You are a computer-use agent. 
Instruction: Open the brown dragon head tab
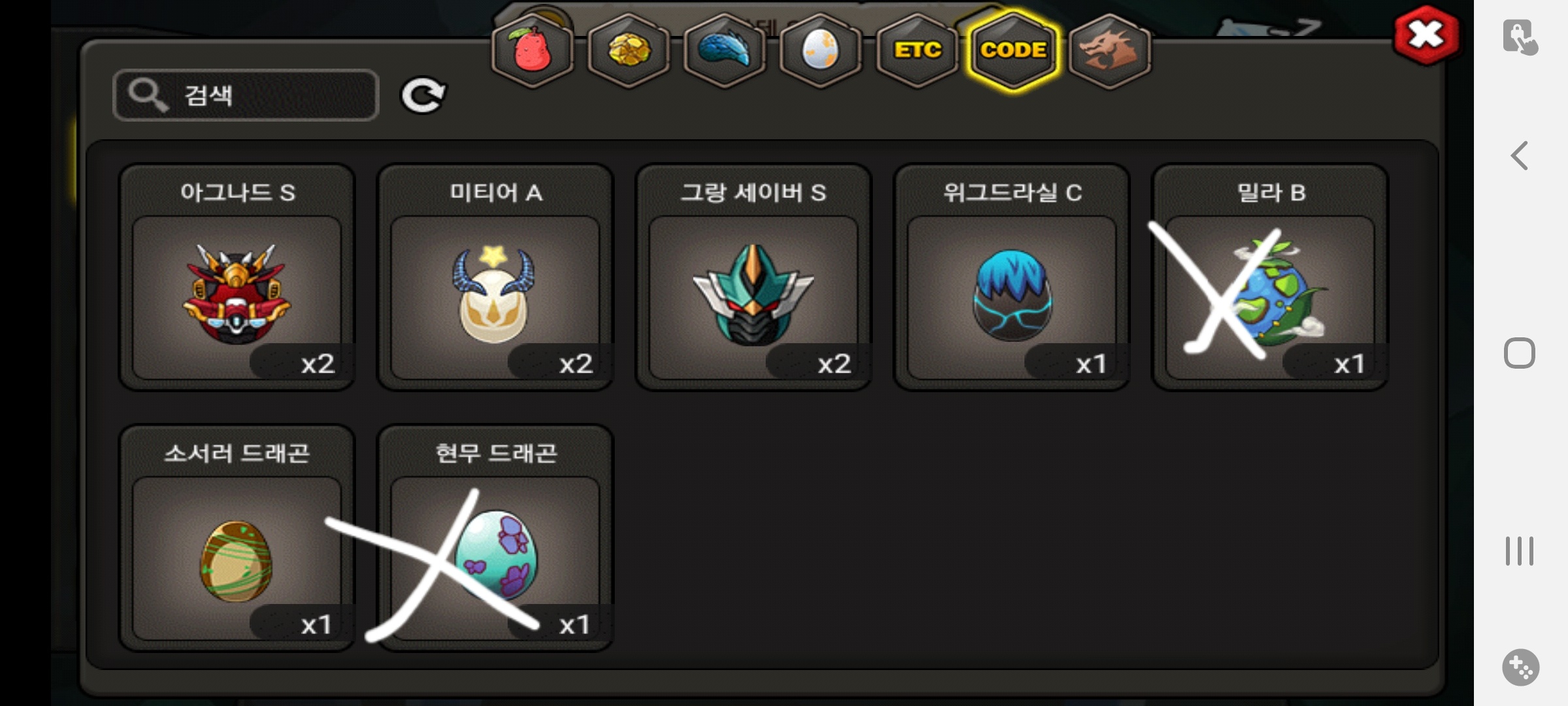click(1110, 50)
